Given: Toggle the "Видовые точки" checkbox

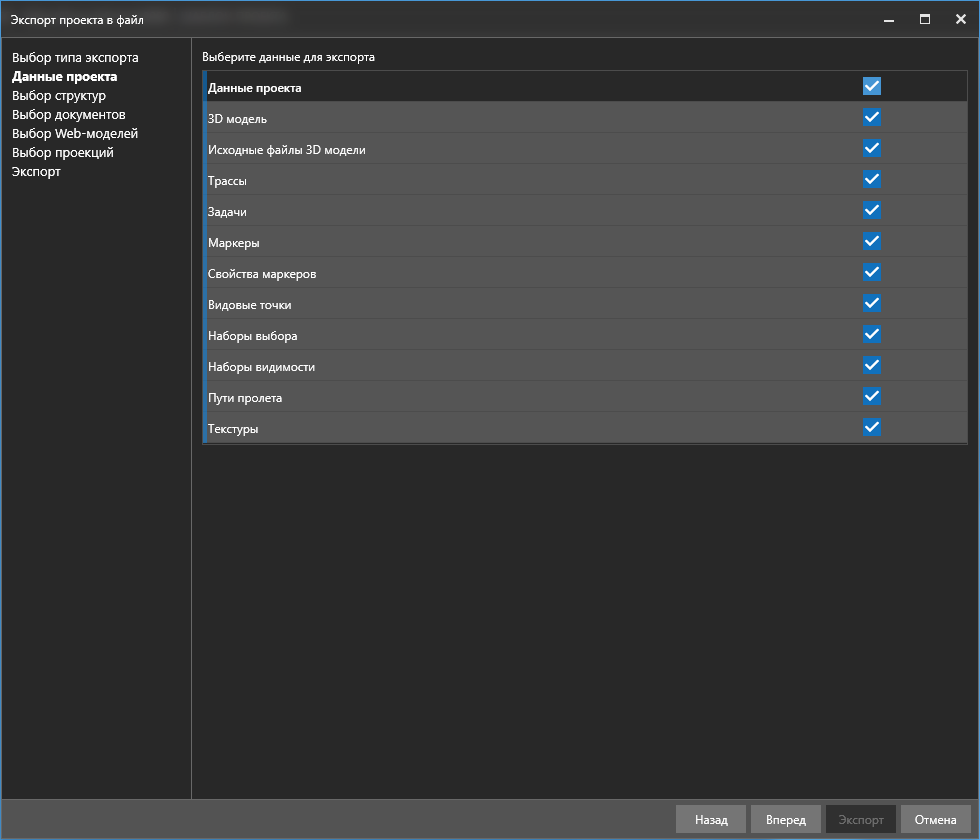Looking at the screenshot, I should point(872,303).
